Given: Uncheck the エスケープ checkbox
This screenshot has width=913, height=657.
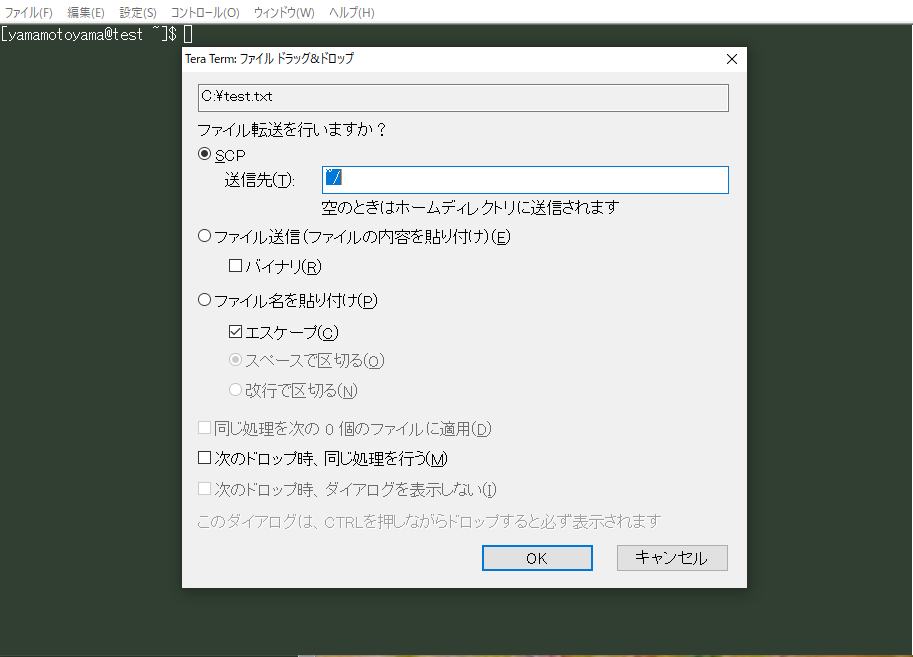Looking at the screenshot, I should (237, 332).
